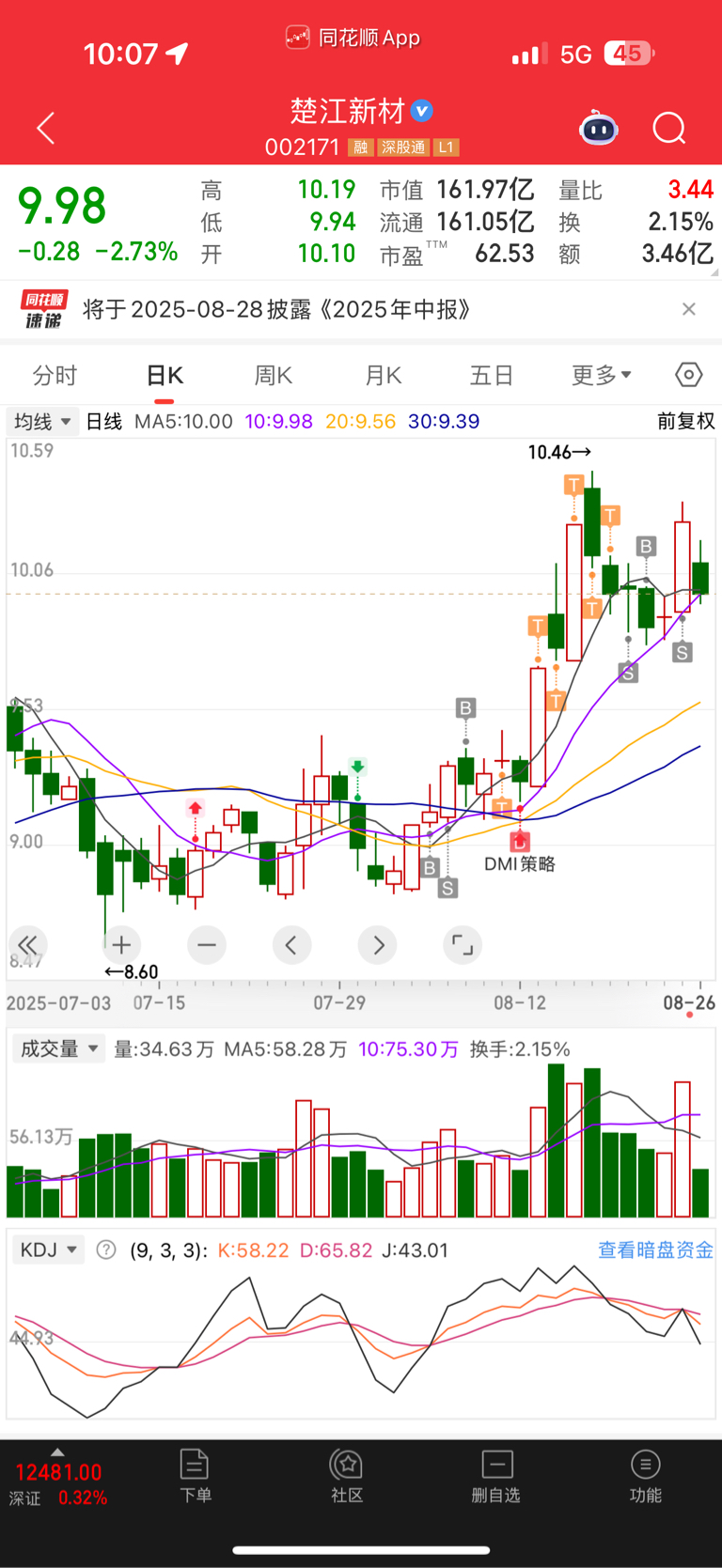Move the chart left with the arrow button

[291, 944]
